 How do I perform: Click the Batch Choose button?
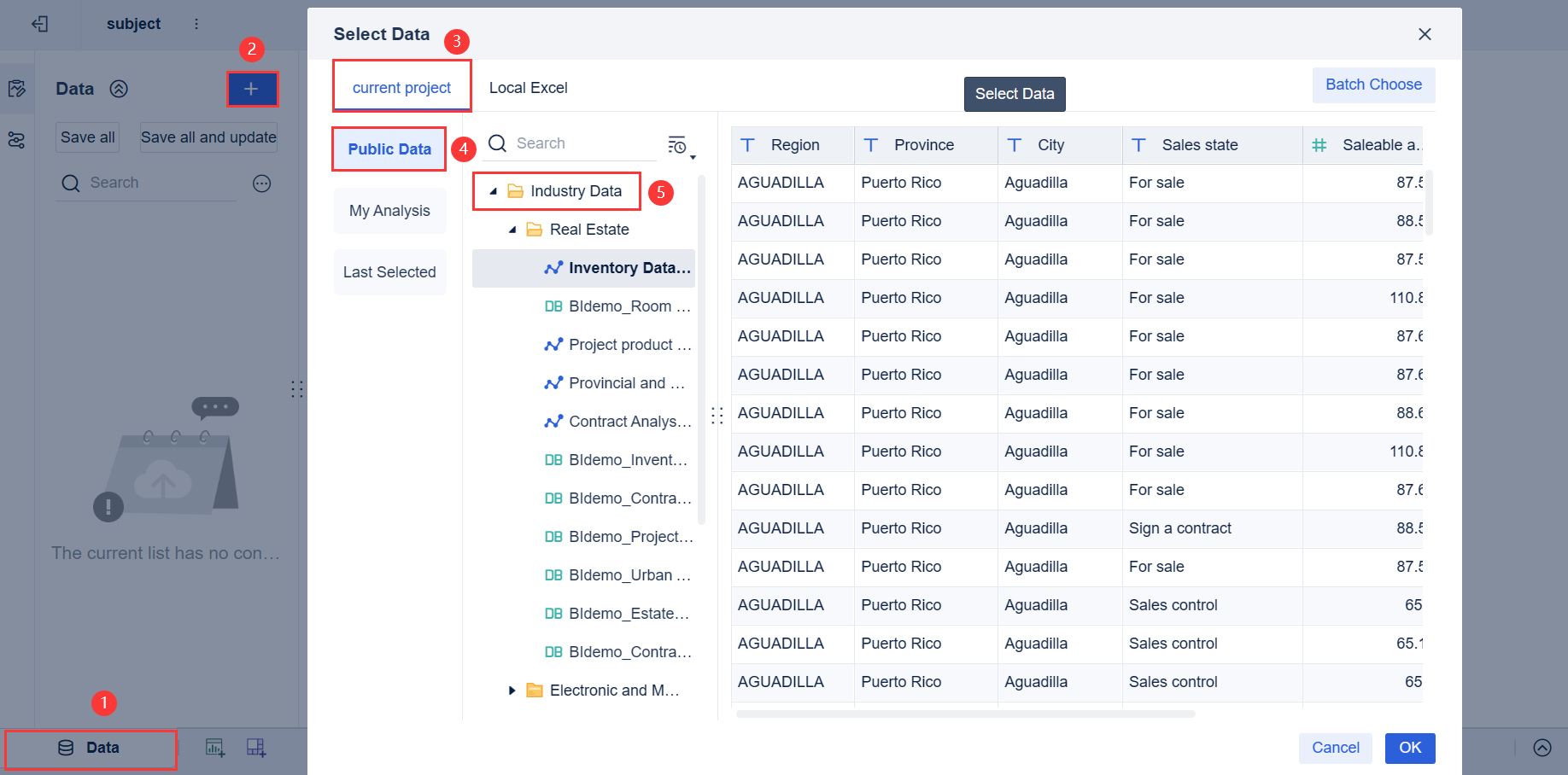(1373, 84)
